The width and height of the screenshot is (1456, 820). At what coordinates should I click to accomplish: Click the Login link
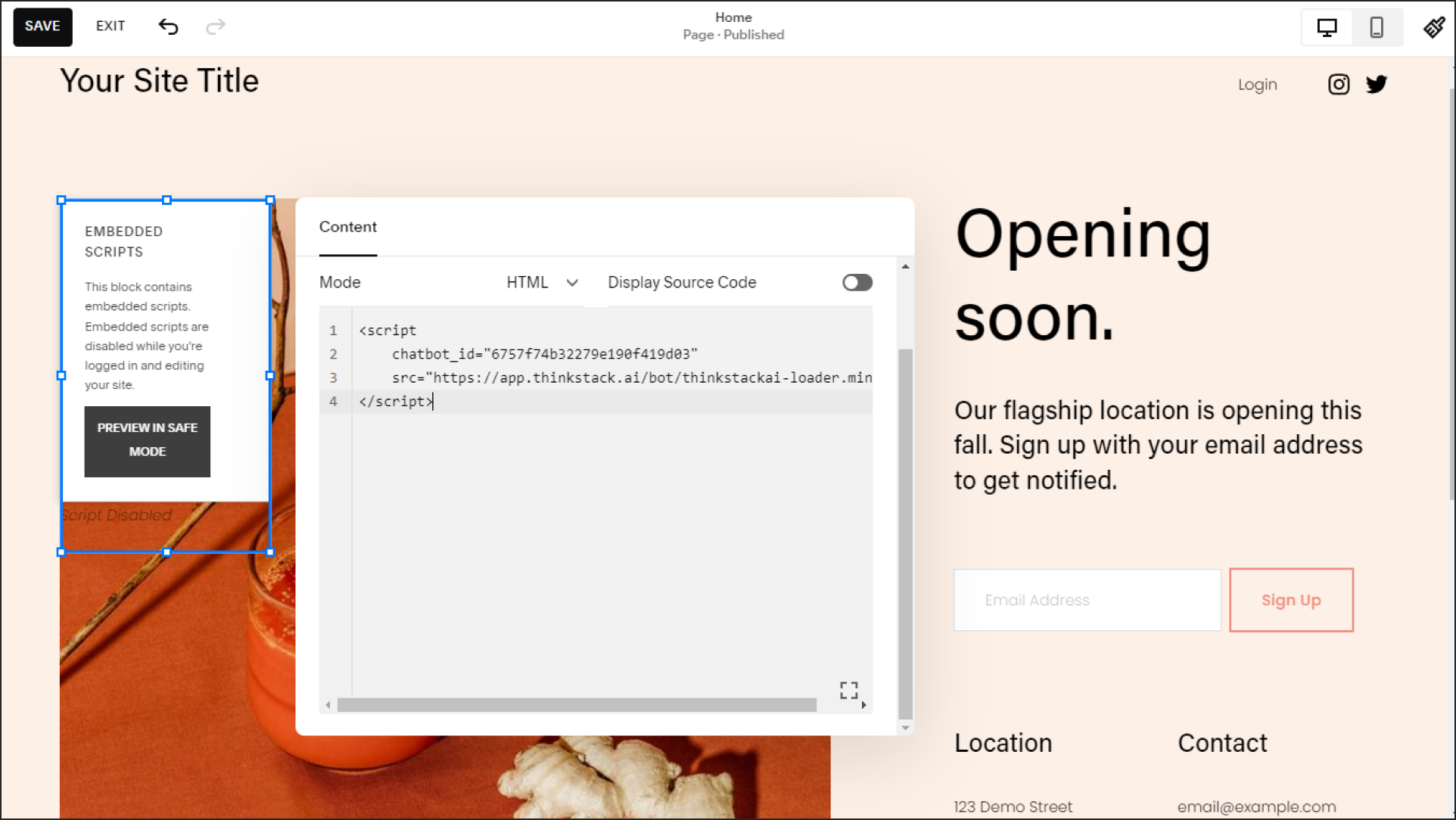(1257, 85)
